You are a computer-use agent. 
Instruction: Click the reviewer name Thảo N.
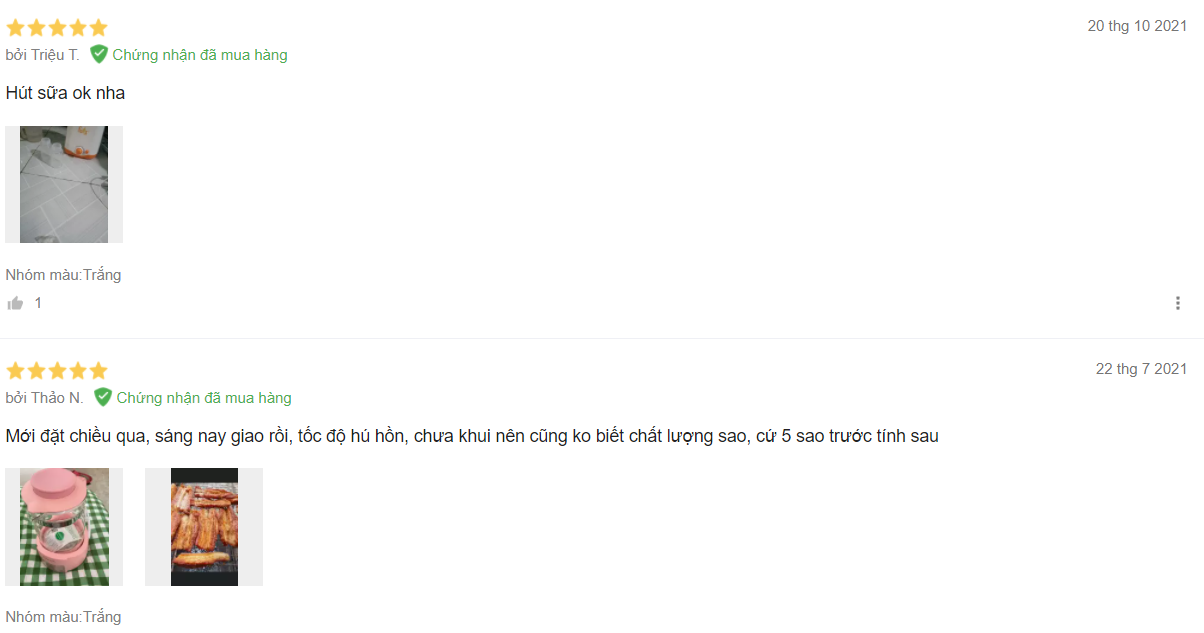click(x=57, y=398)
